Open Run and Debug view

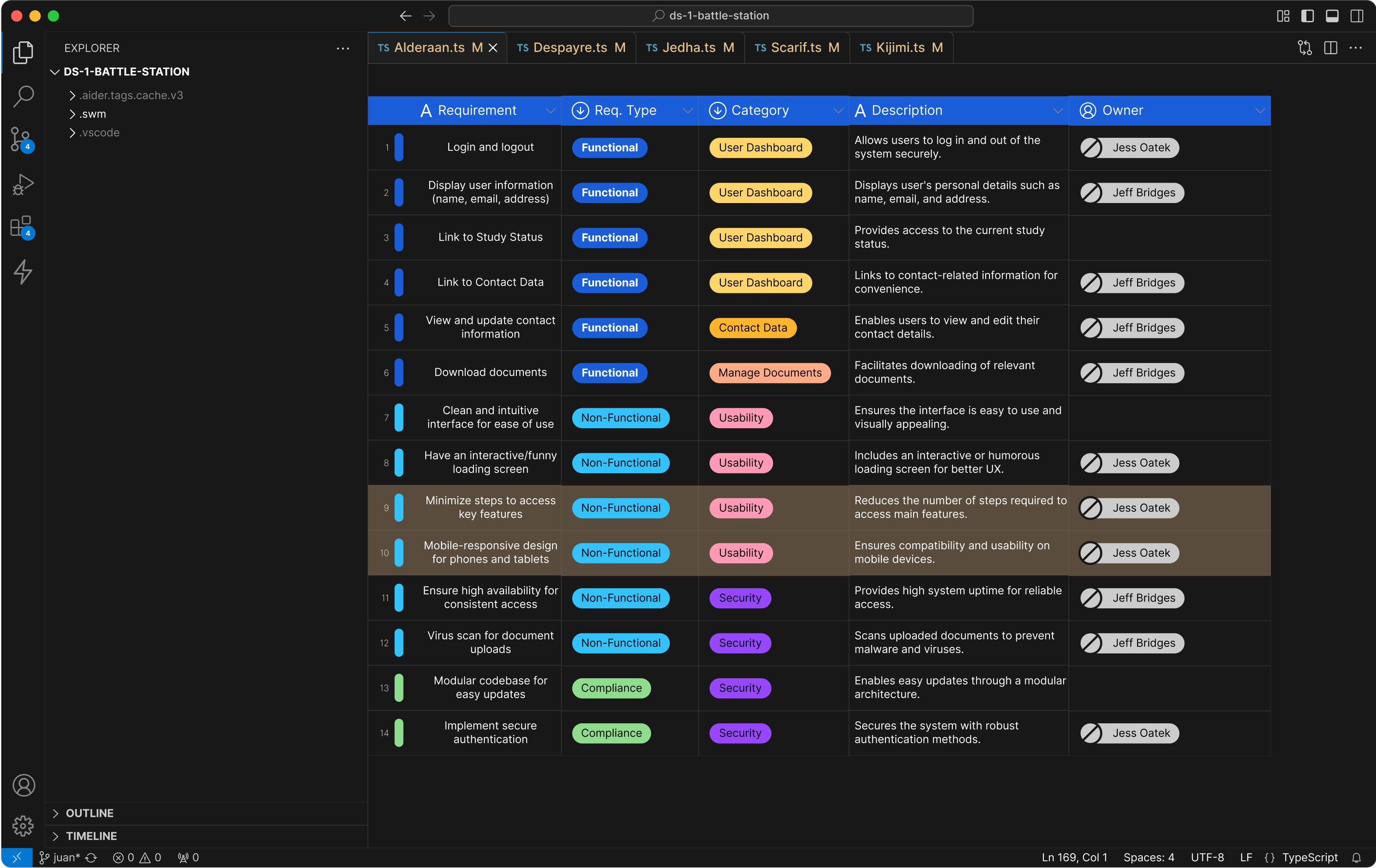23,184
